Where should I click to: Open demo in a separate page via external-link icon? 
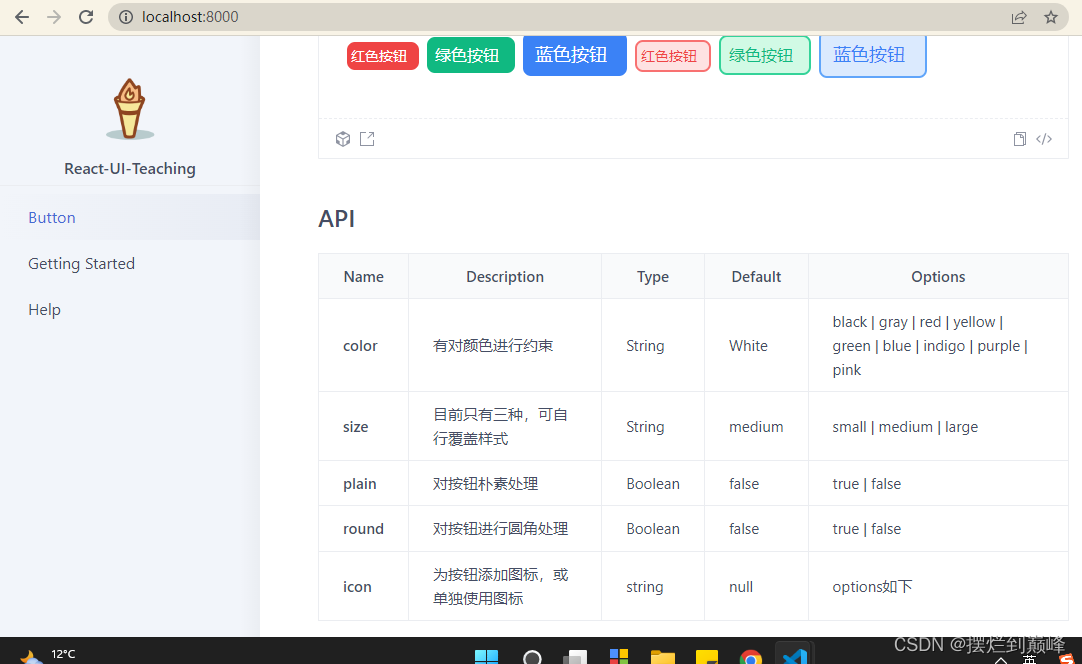tap(367, 138)
